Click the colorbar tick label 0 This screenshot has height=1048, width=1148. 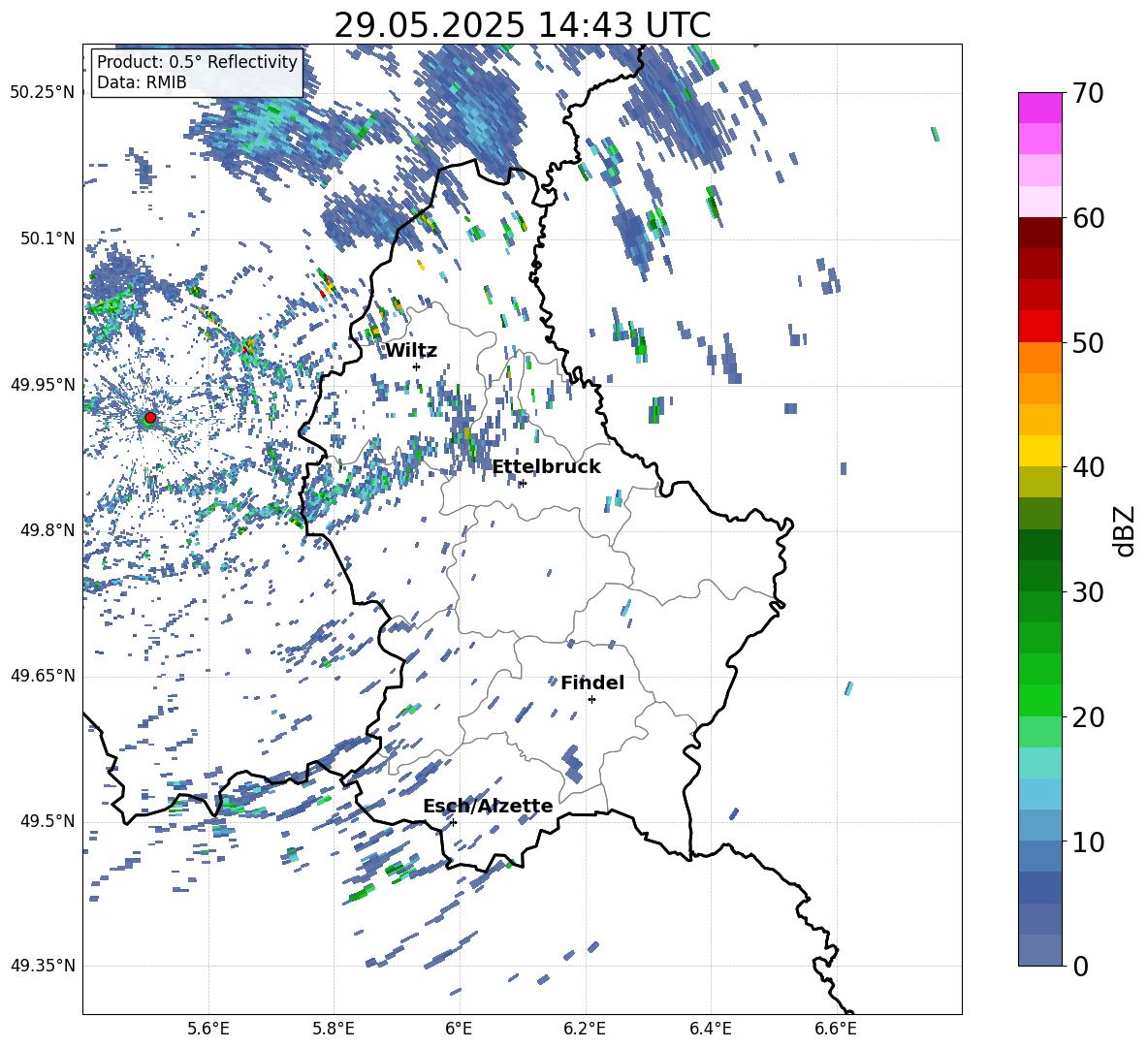point(1080,967)
